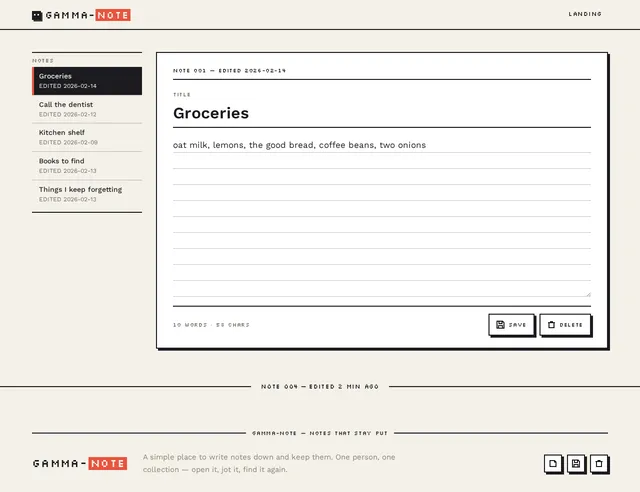640x492 pixels.
Task: Click the new note icon in footer
Action: [553, 463]
